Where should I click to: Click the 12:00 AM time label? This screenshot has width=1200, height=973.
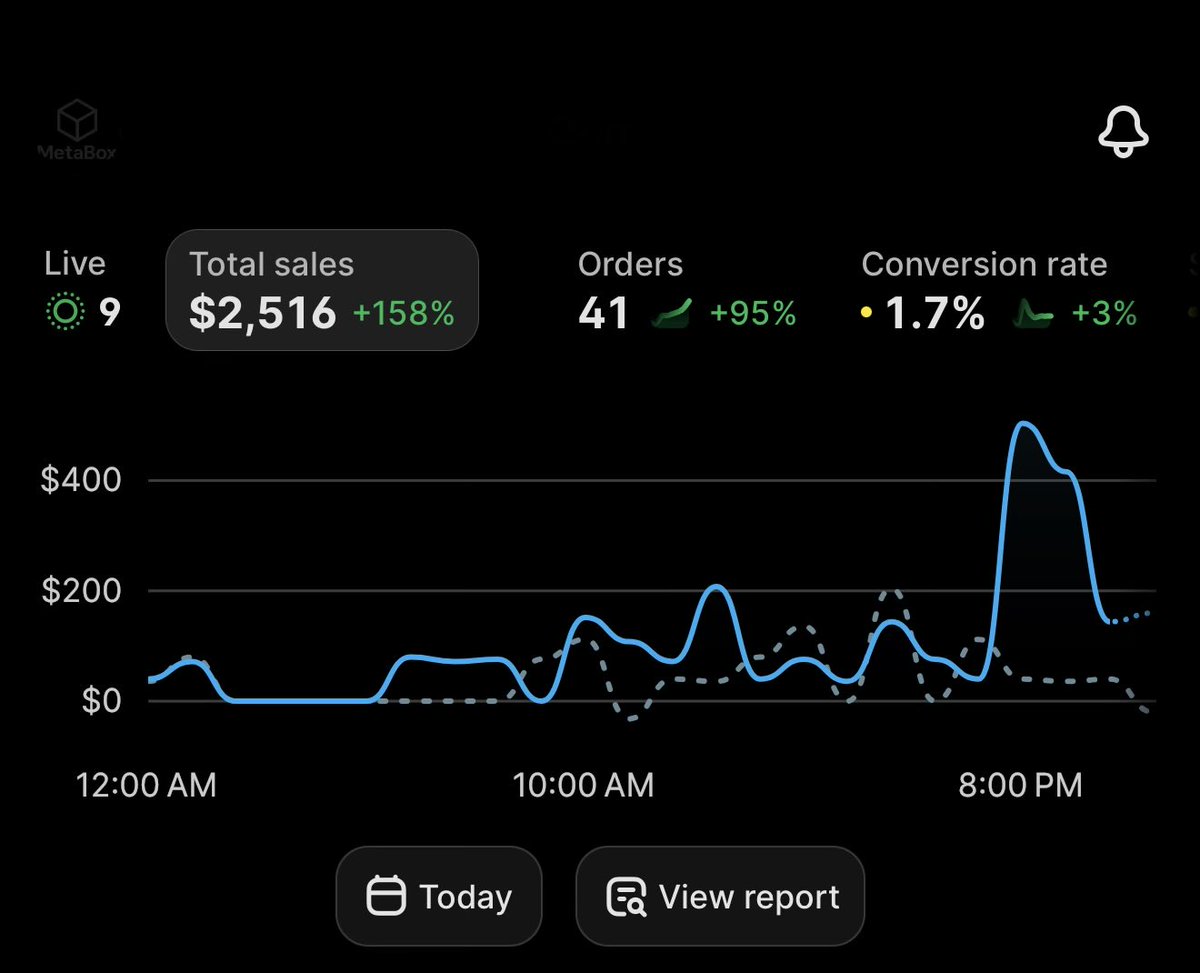point(146,785)
